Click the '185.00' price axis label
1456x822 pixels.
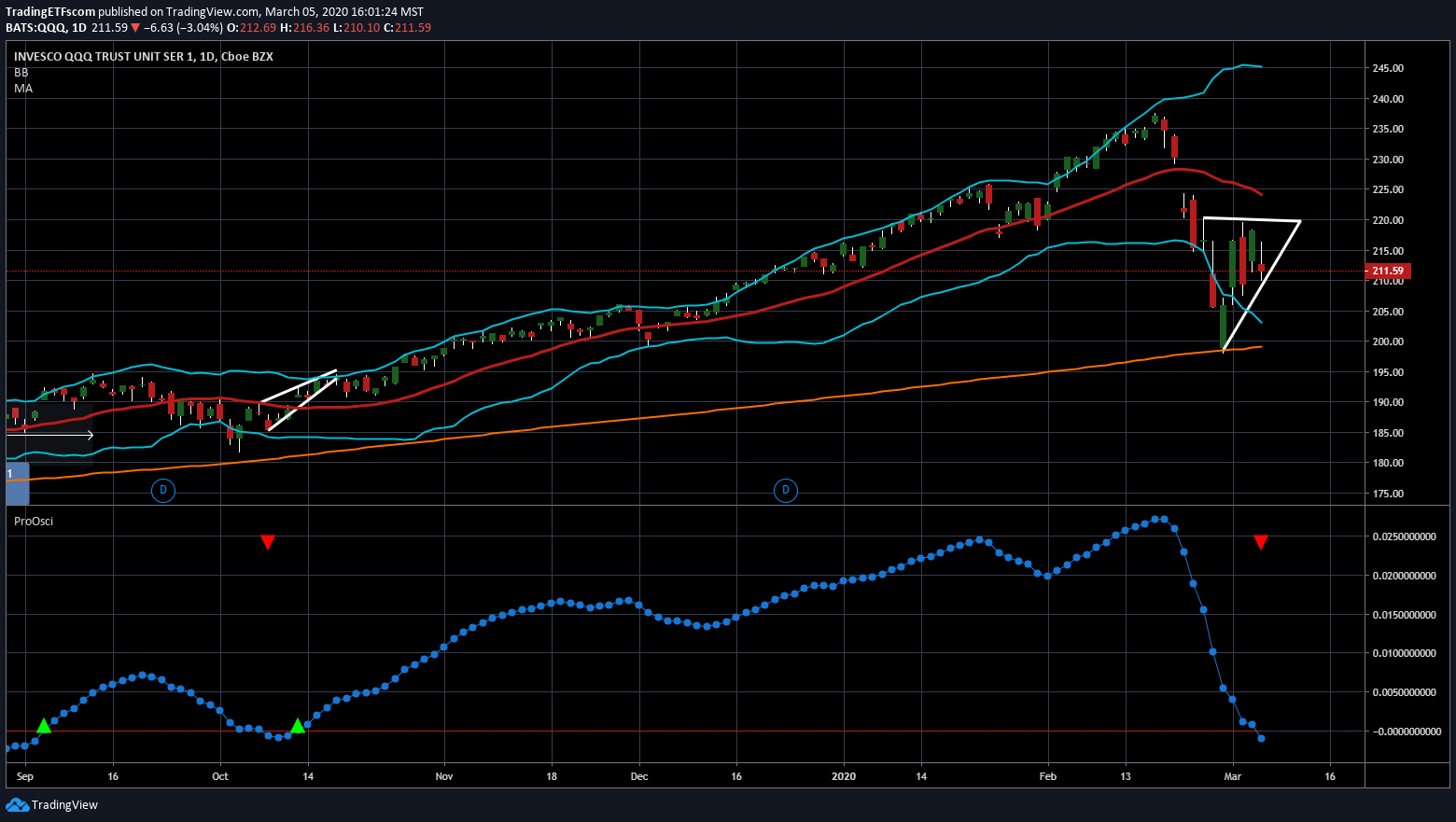pos(1388,433)
